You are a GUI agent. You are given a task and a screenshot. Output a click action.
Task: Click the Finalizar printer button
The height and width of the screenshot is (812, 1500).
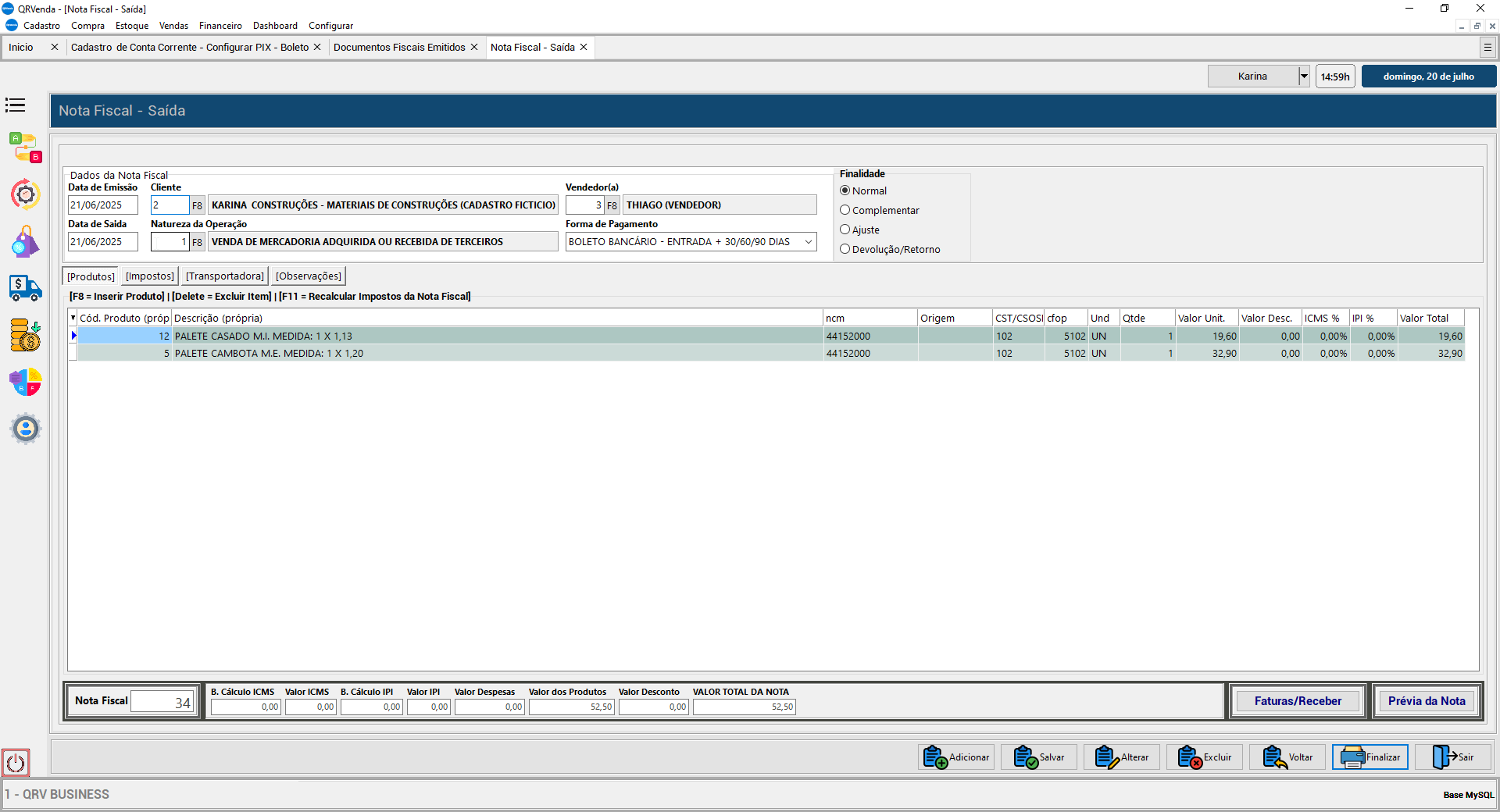[x=1370, y=757]
